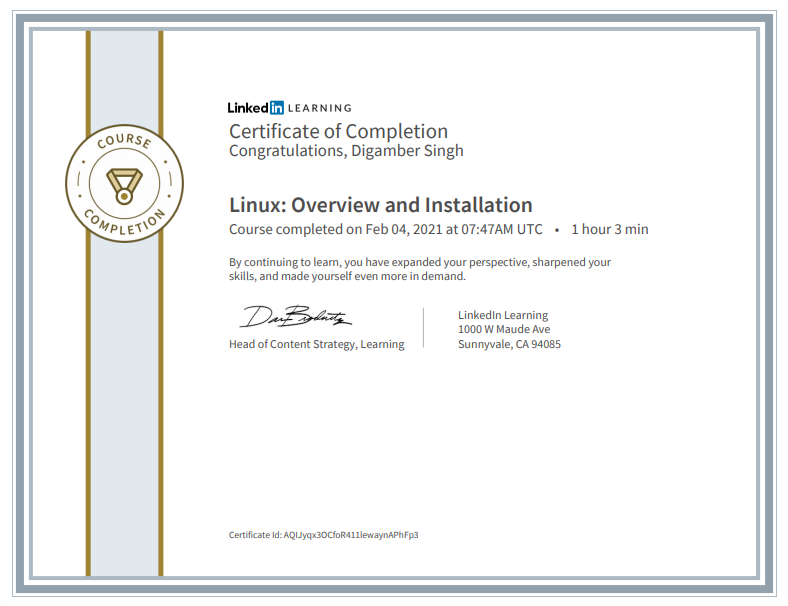Click the "By continuing to learn" paragraph
The image size is (788, 606).
point(419,269)
